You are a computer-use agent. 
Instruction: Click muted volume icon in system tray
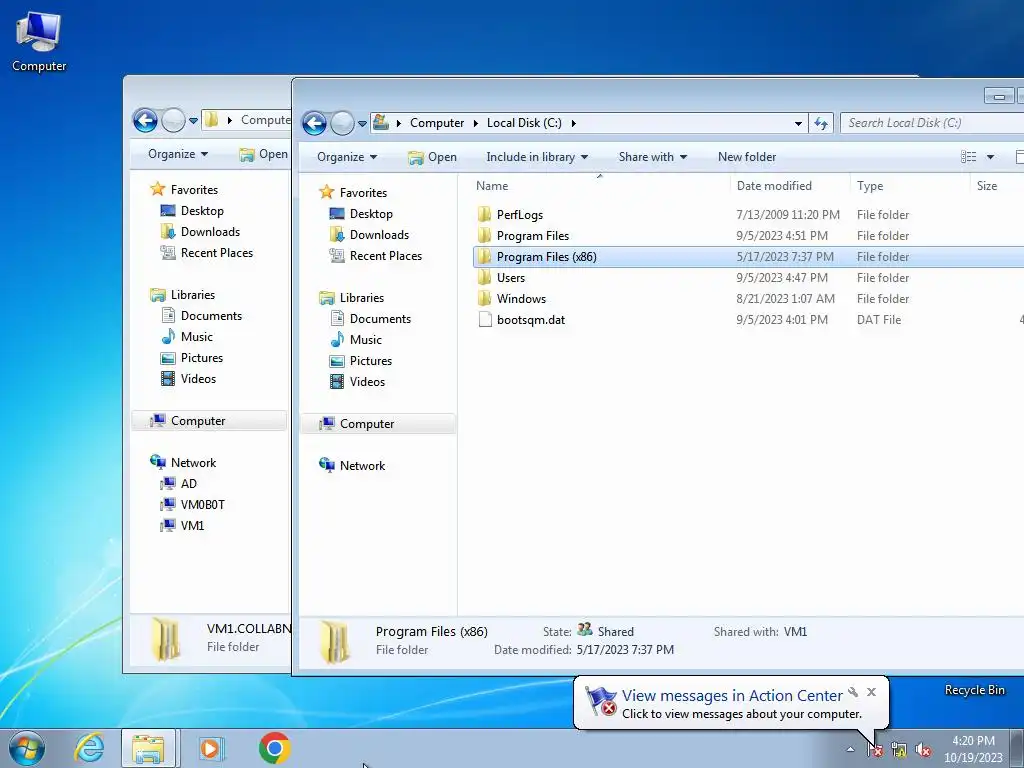[923, 750]
